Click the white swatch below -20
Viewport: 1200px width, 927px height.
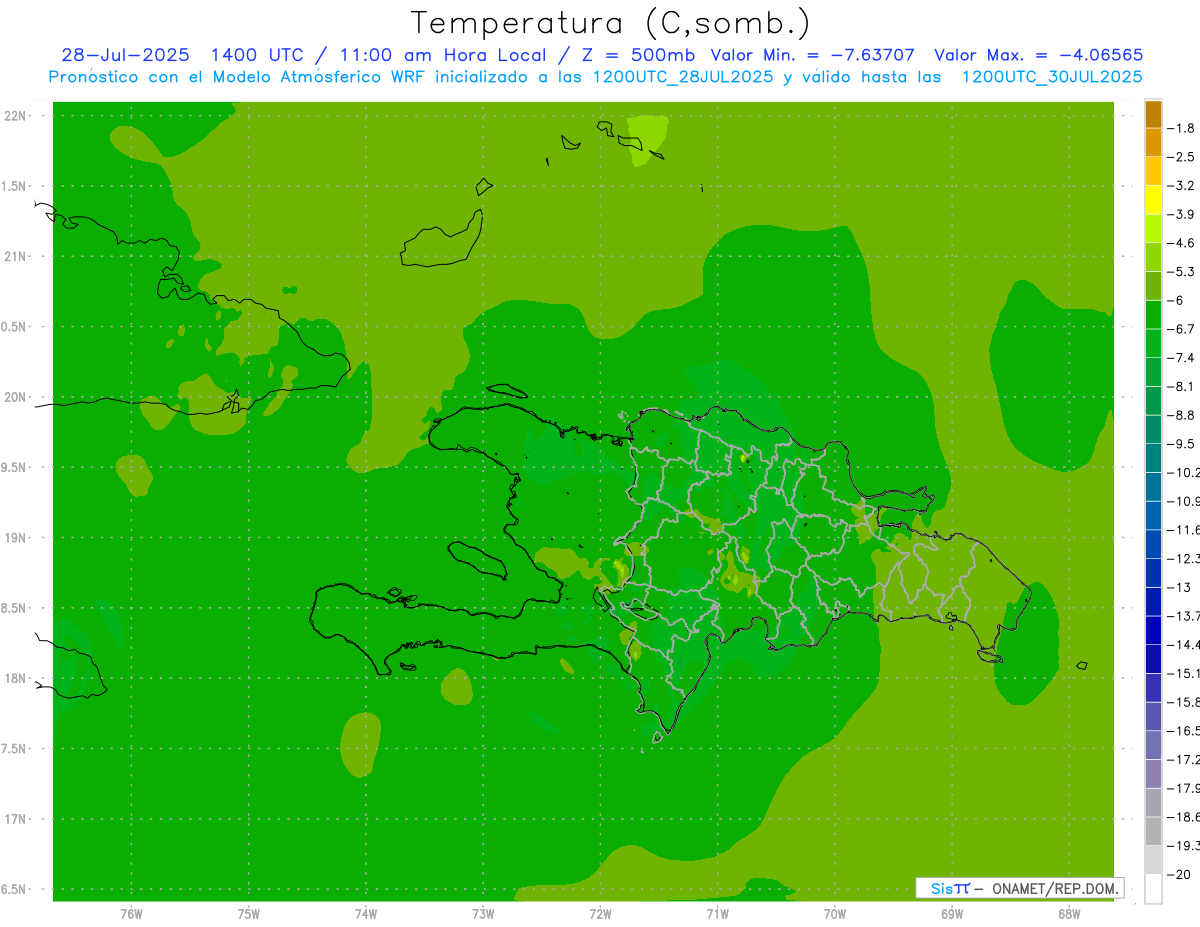coord(1153,889)
